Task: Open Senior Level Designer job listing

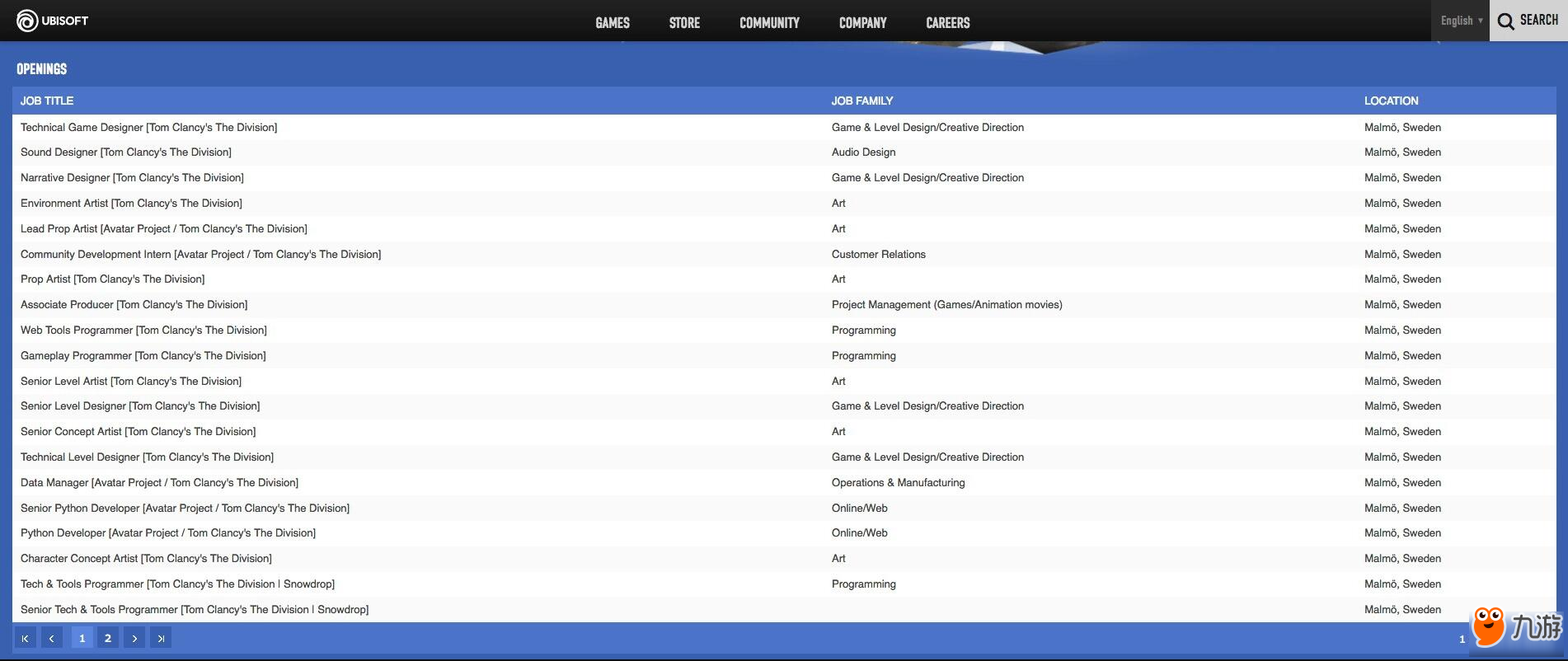Action: 140,406
